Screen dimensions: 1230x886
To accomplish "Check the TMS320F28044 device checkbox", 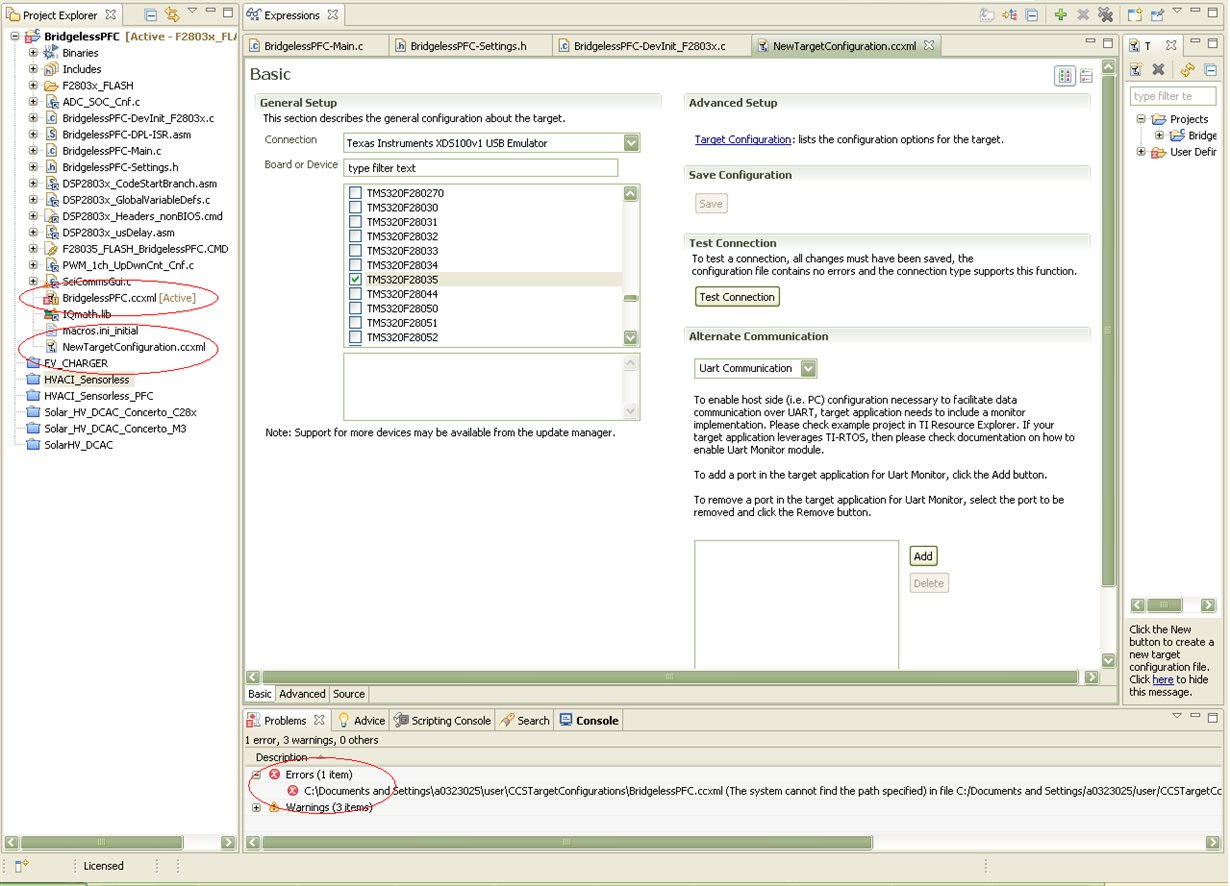I will pos(355,295).
